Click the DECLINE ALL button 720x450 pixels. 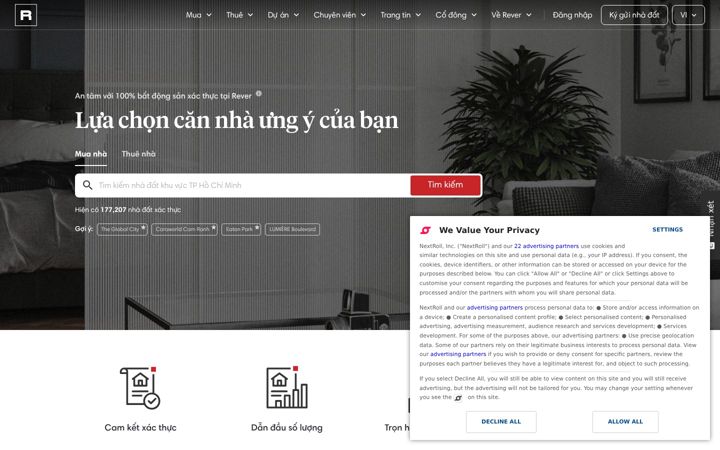click(x=501, y=422)
